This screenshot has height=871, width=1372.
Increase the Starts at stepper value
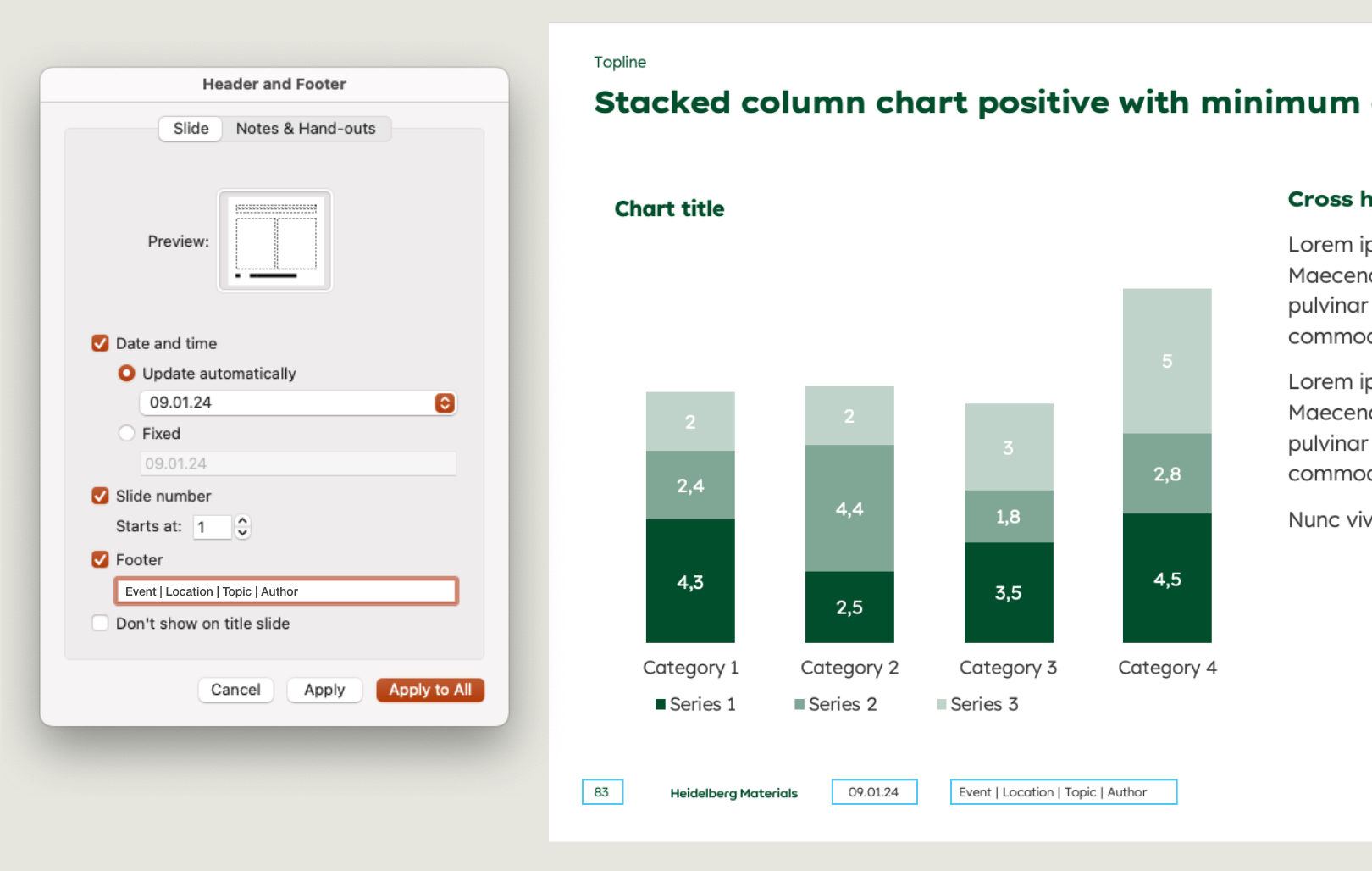point(243,521)
